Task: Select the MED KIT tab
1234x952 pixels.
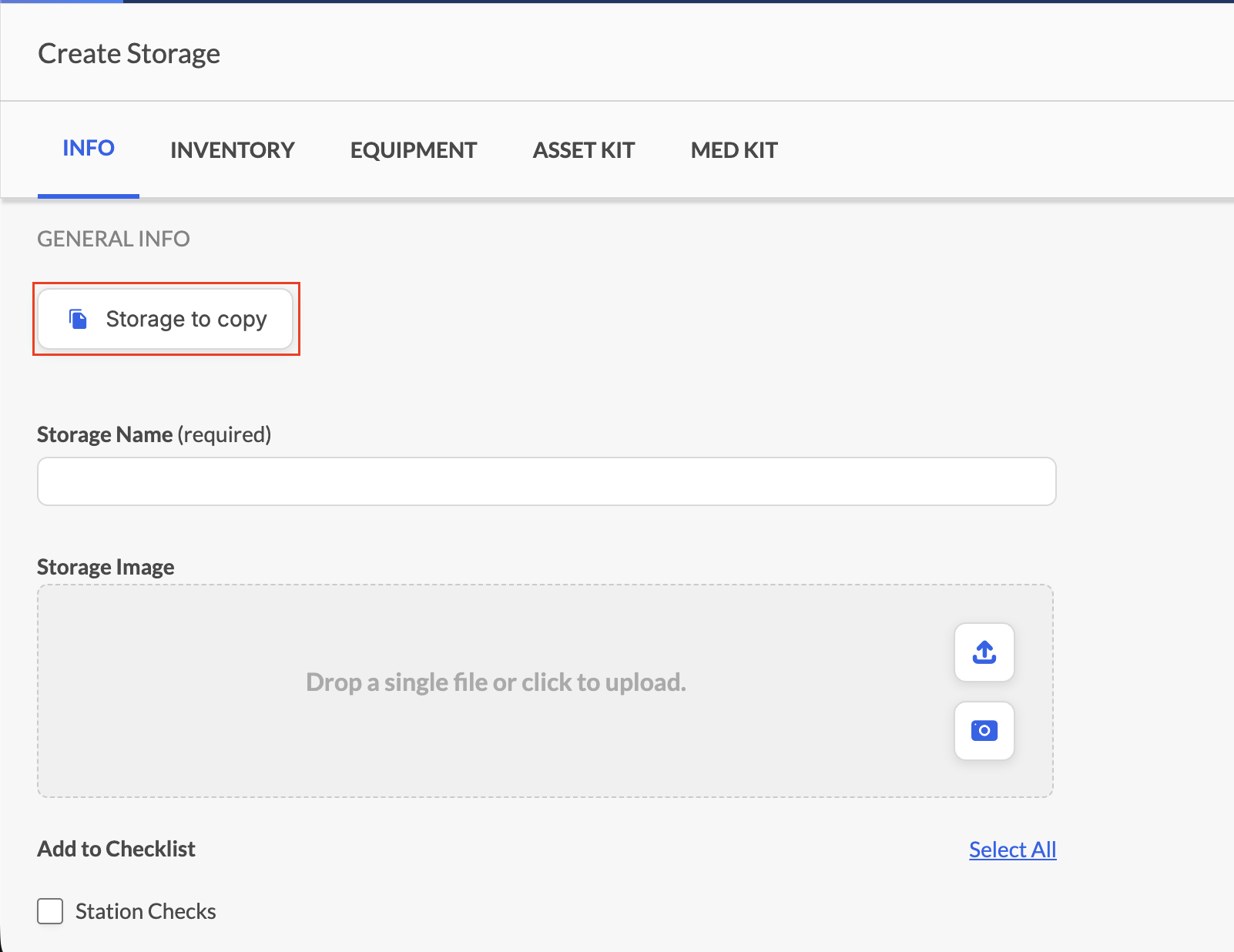Action: (x=734, y=150)
